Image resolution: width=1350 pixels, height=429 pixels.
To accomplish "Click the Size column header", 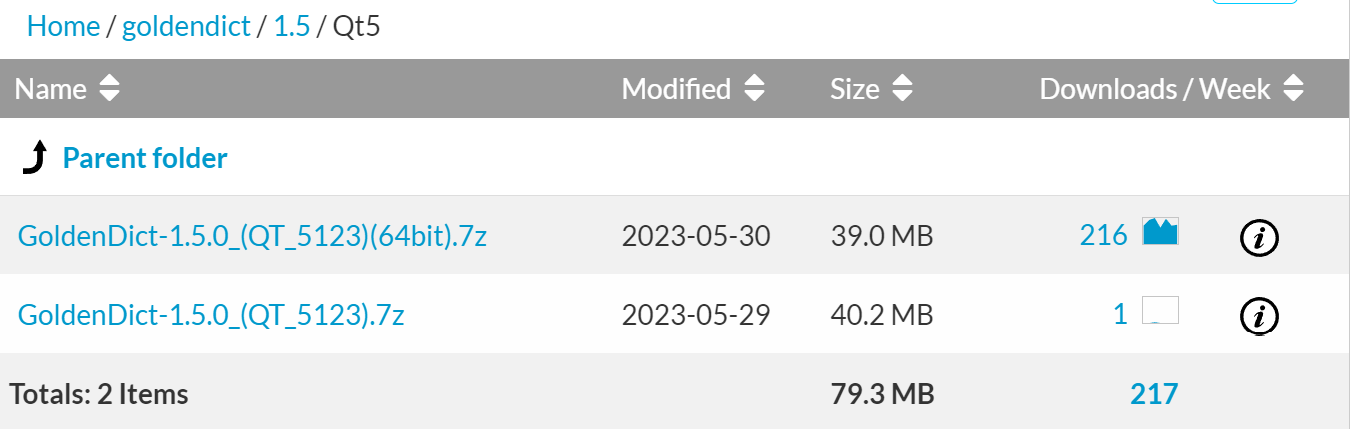I will pyautogui.click(x=854, y=89).
